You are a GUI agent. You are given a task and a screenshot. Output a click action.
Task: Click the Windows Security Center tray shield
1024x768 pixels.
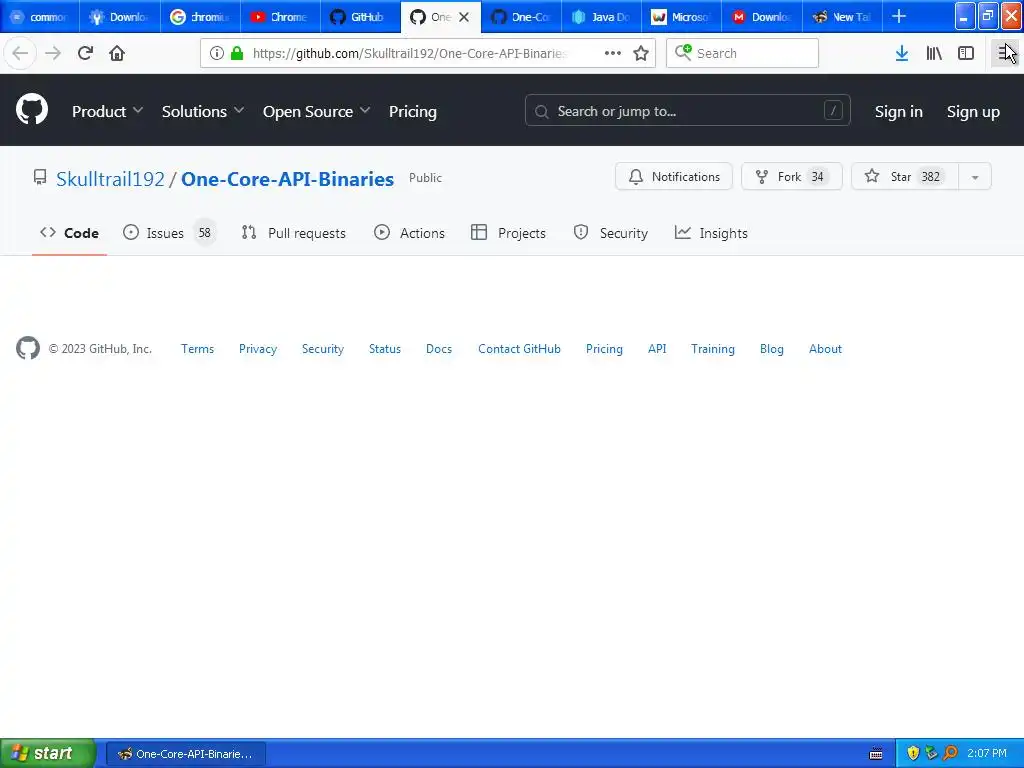[913, 753]
